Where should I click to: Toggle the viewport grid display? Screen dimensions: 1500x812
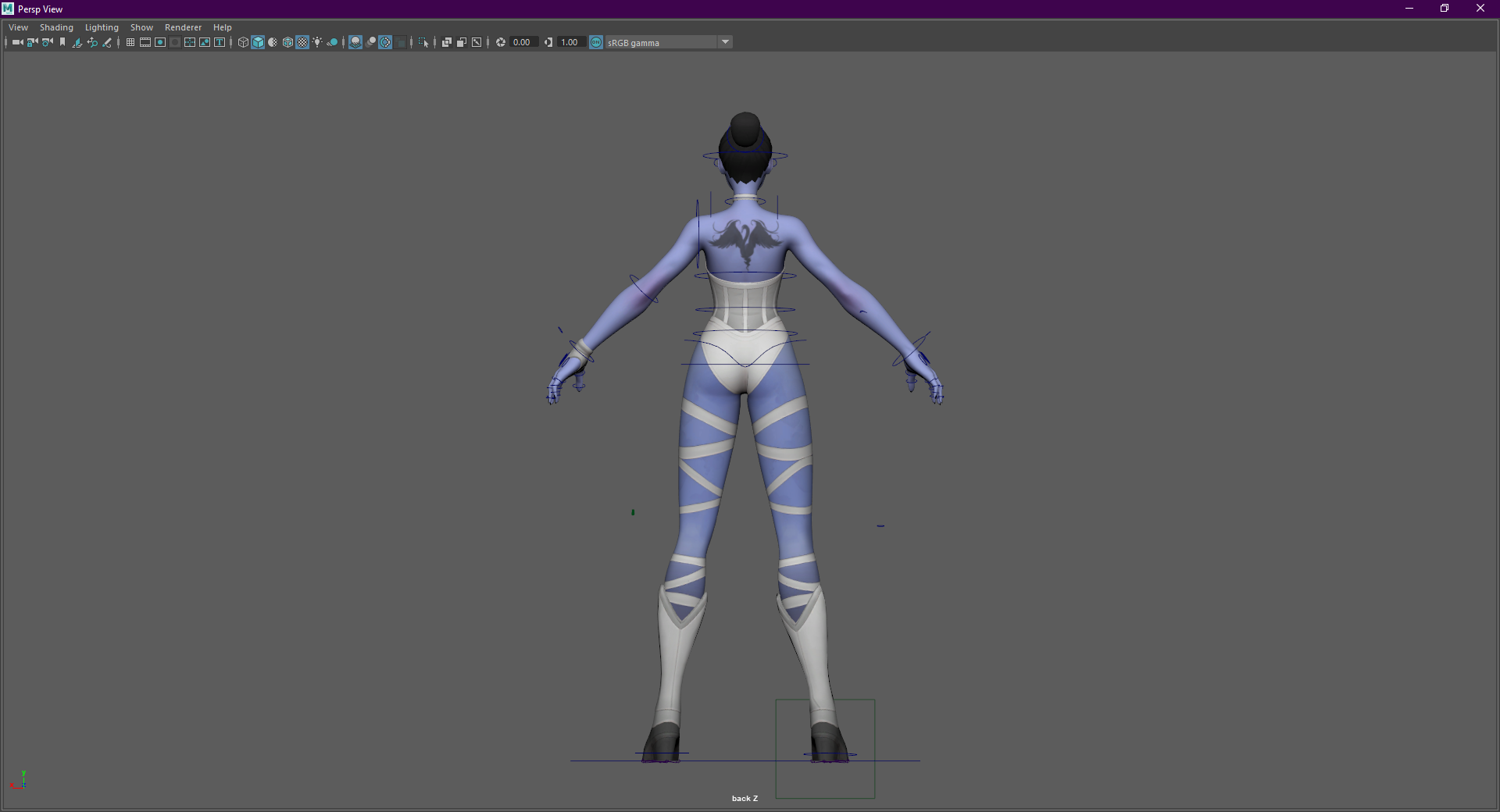click(x=130, y=42)
